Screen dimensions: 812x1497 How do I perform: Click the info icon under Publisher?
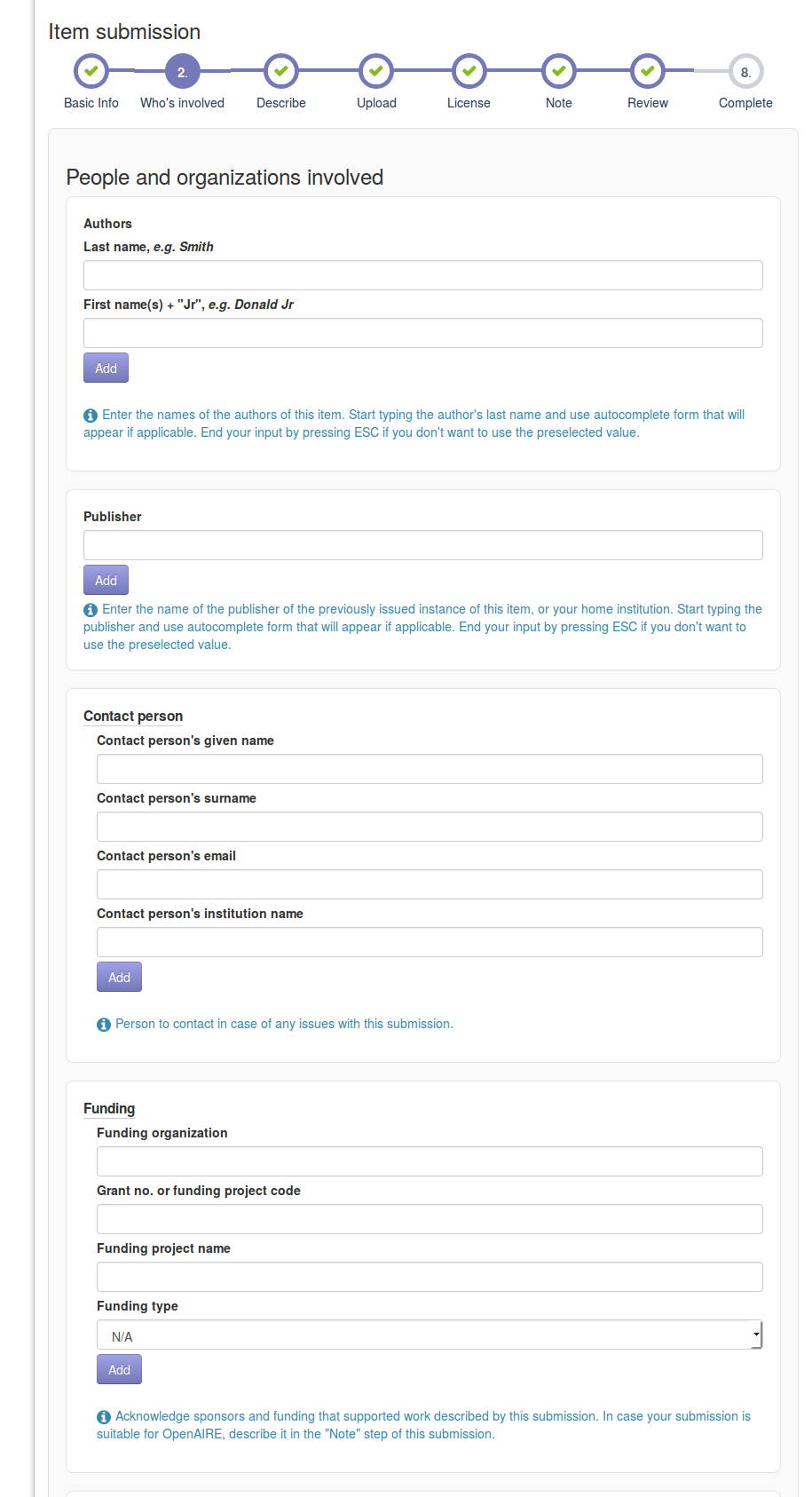coord(91,610)
